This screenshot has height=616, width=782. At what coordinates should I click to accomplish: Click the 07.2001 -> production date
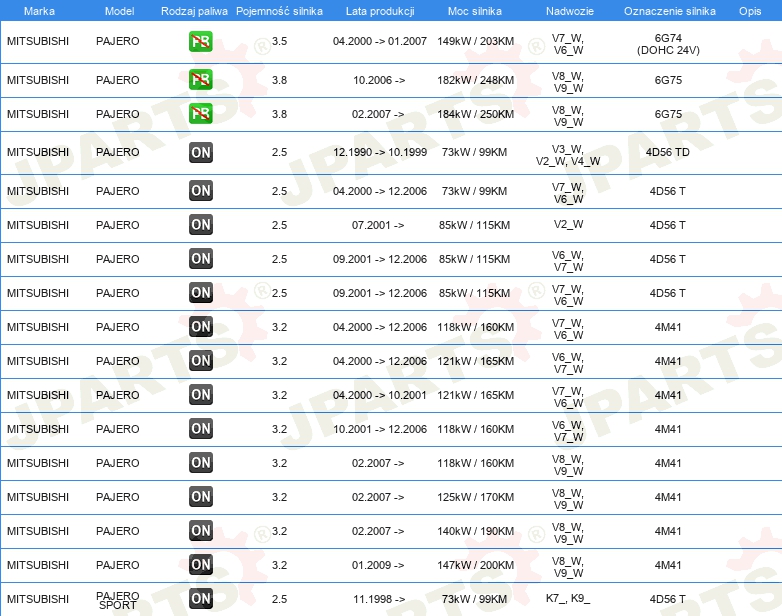pos(378,225)
